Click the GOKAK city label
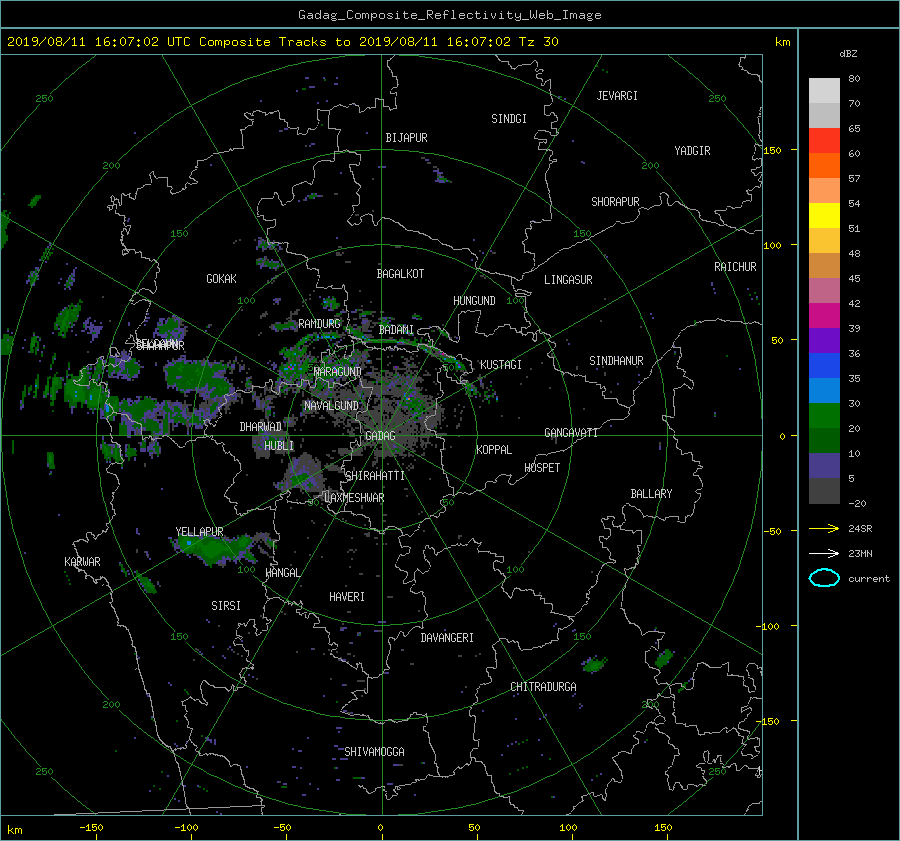900x841 pixels. (221, 279)
